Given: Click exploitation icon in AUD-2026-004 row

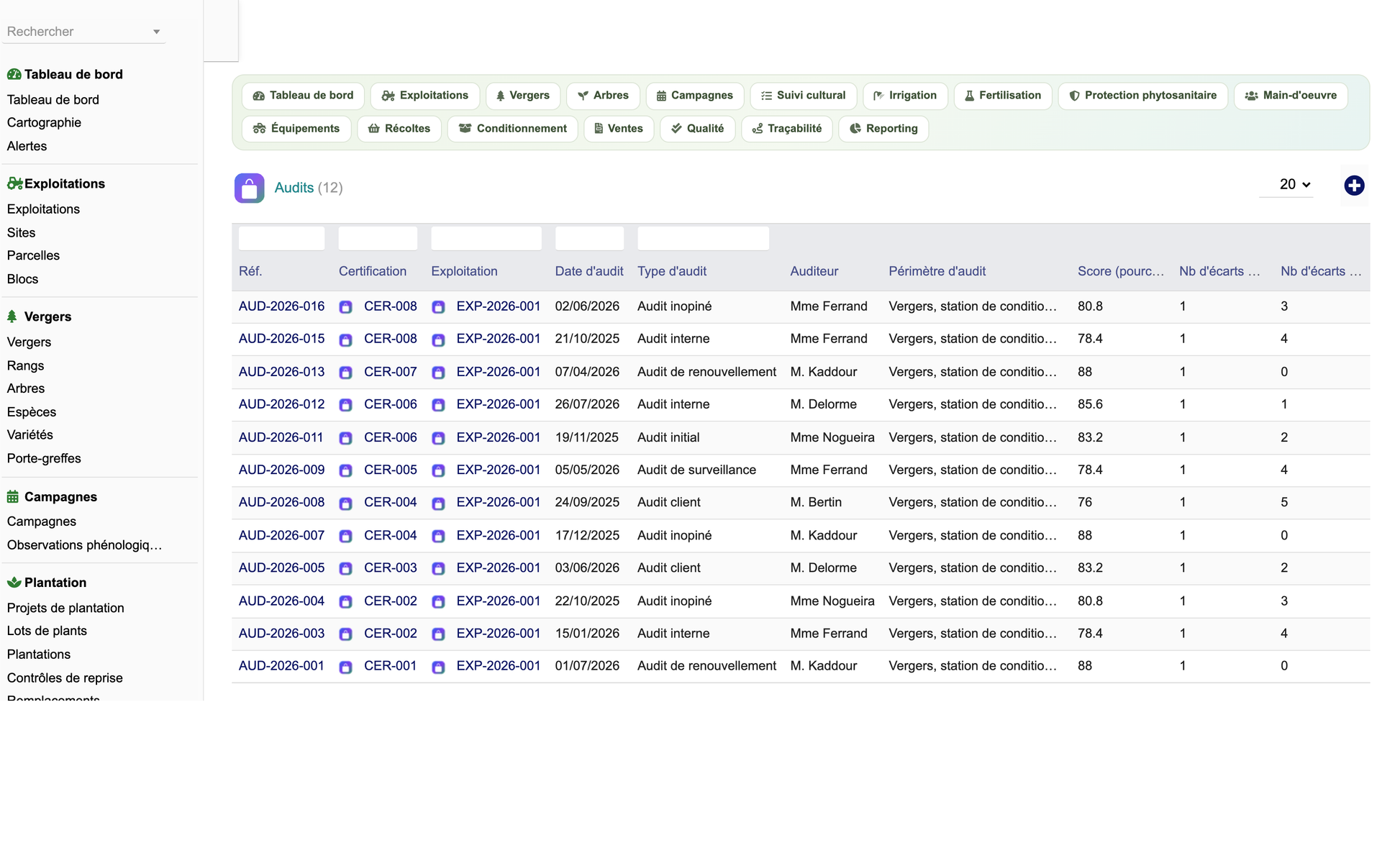Looking at the screenshot, I should [438, 601].
